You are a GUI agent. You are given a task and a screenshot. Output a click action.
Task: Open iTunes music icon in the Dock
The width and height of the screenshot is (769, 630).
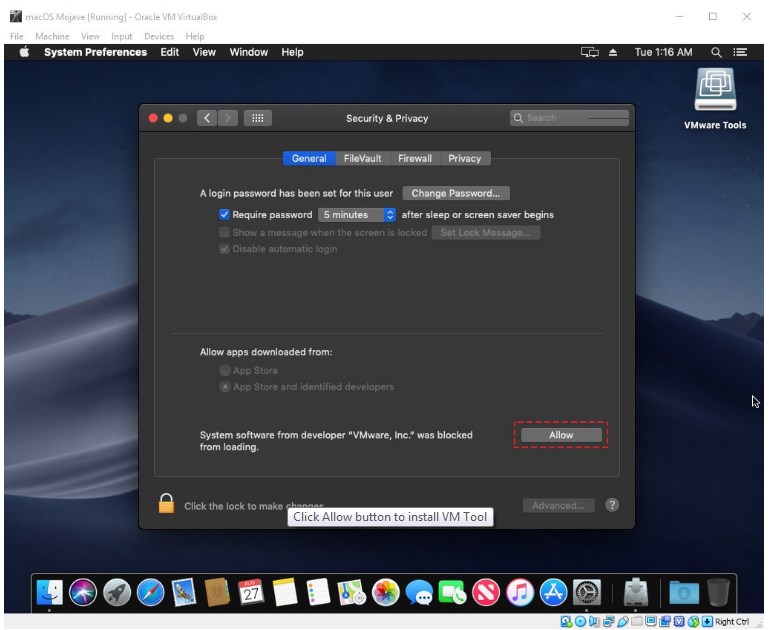pos(520,592)
